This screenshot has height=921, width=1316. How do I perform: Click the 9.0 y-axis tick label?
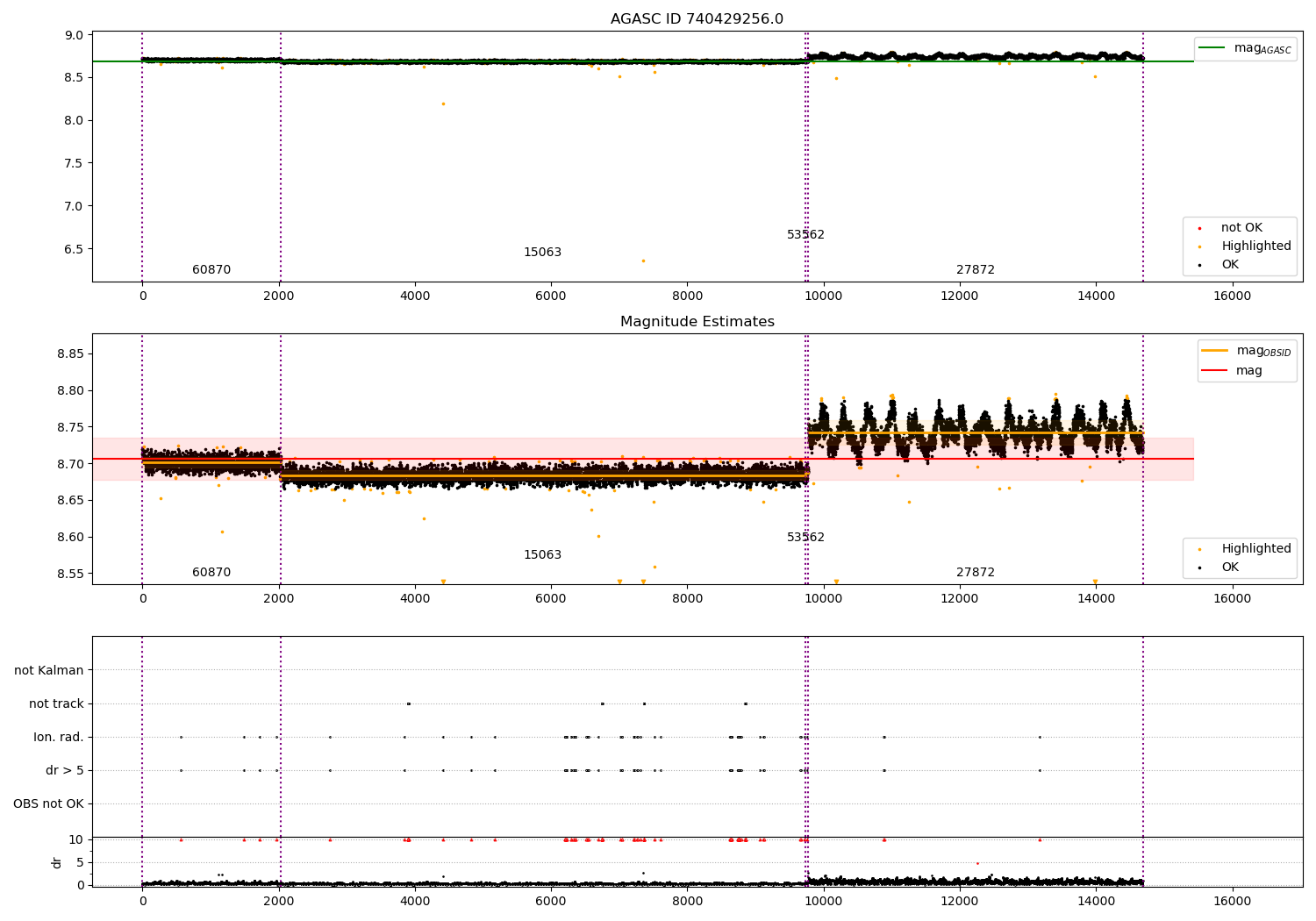75,36
